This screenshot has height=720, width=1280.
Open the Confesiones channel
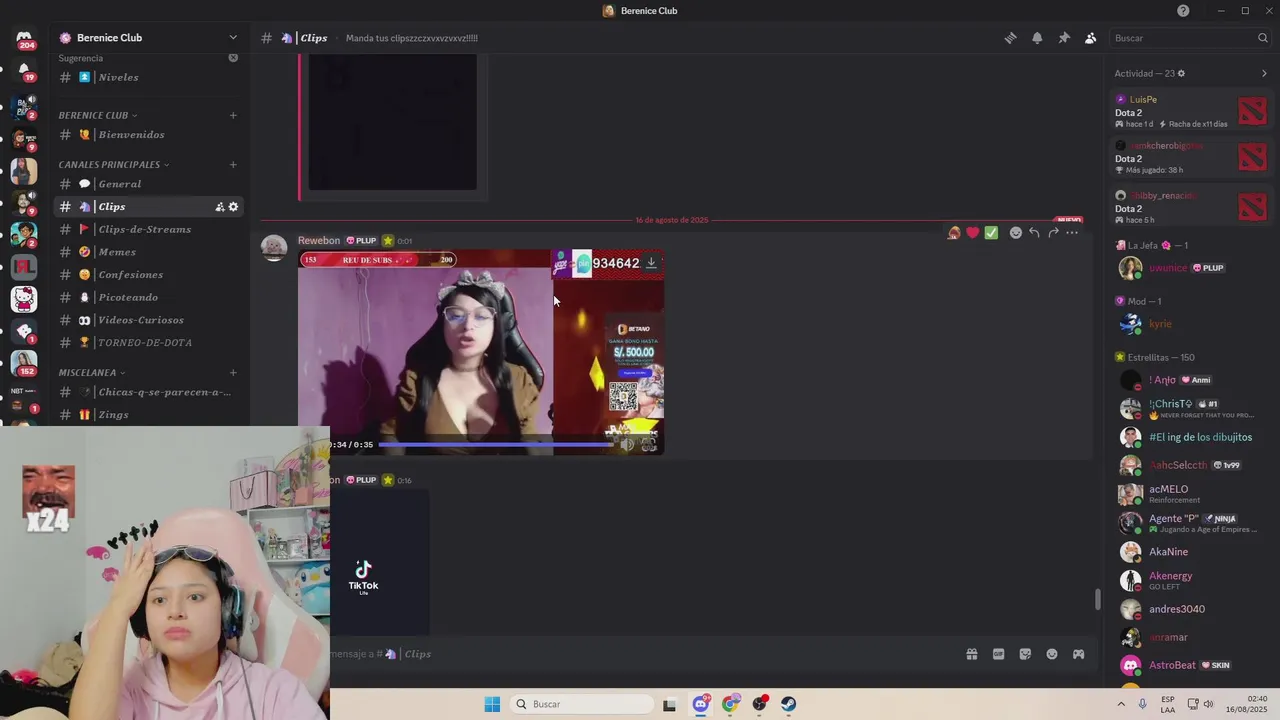130,275
